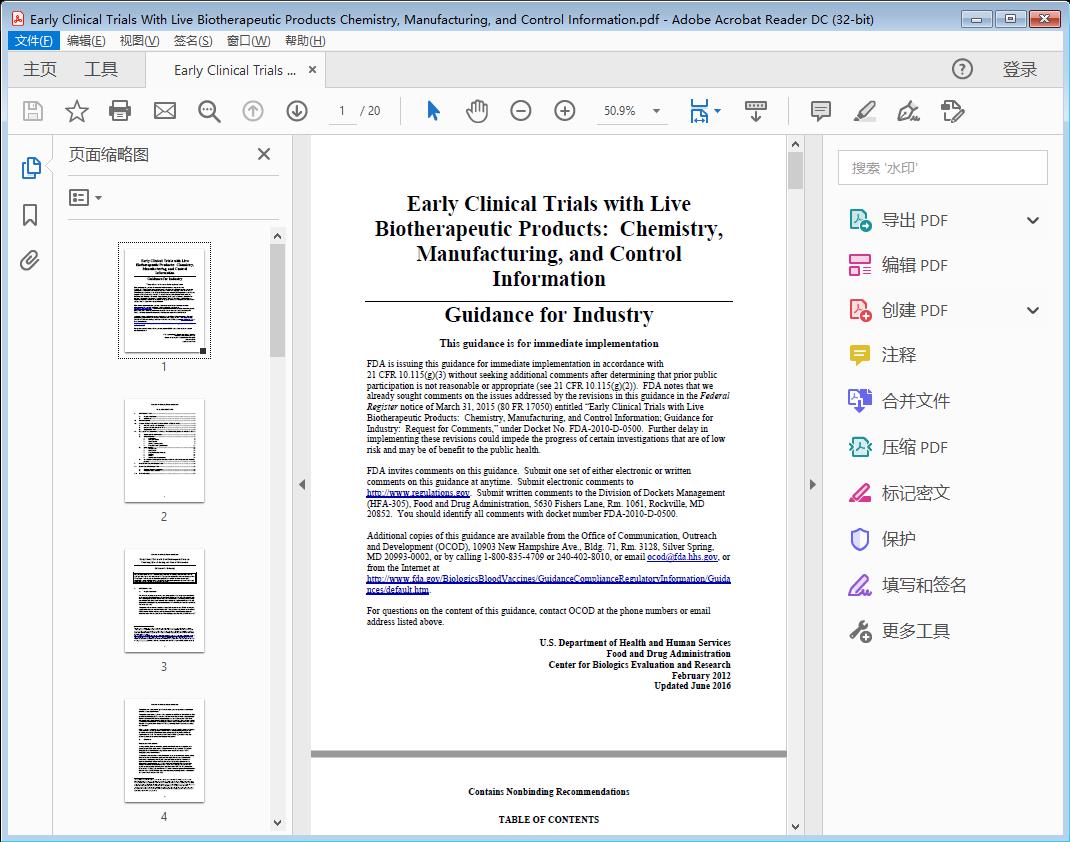Click the stamp tool icon
The height and width of the screenshot is (842, 1070).
click(x=952, y=111)
